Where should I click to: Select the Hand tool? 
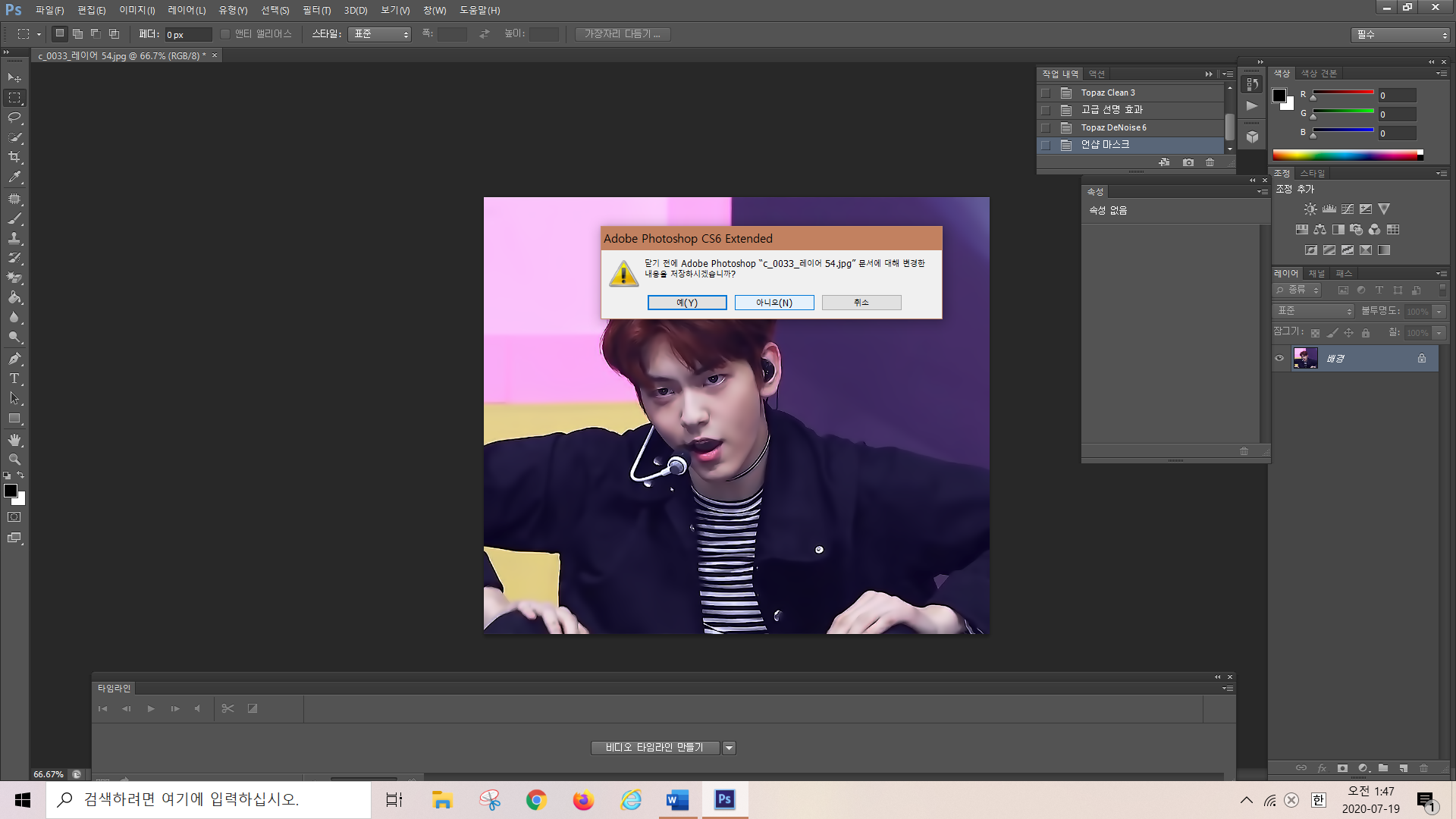tap(14, 440)
